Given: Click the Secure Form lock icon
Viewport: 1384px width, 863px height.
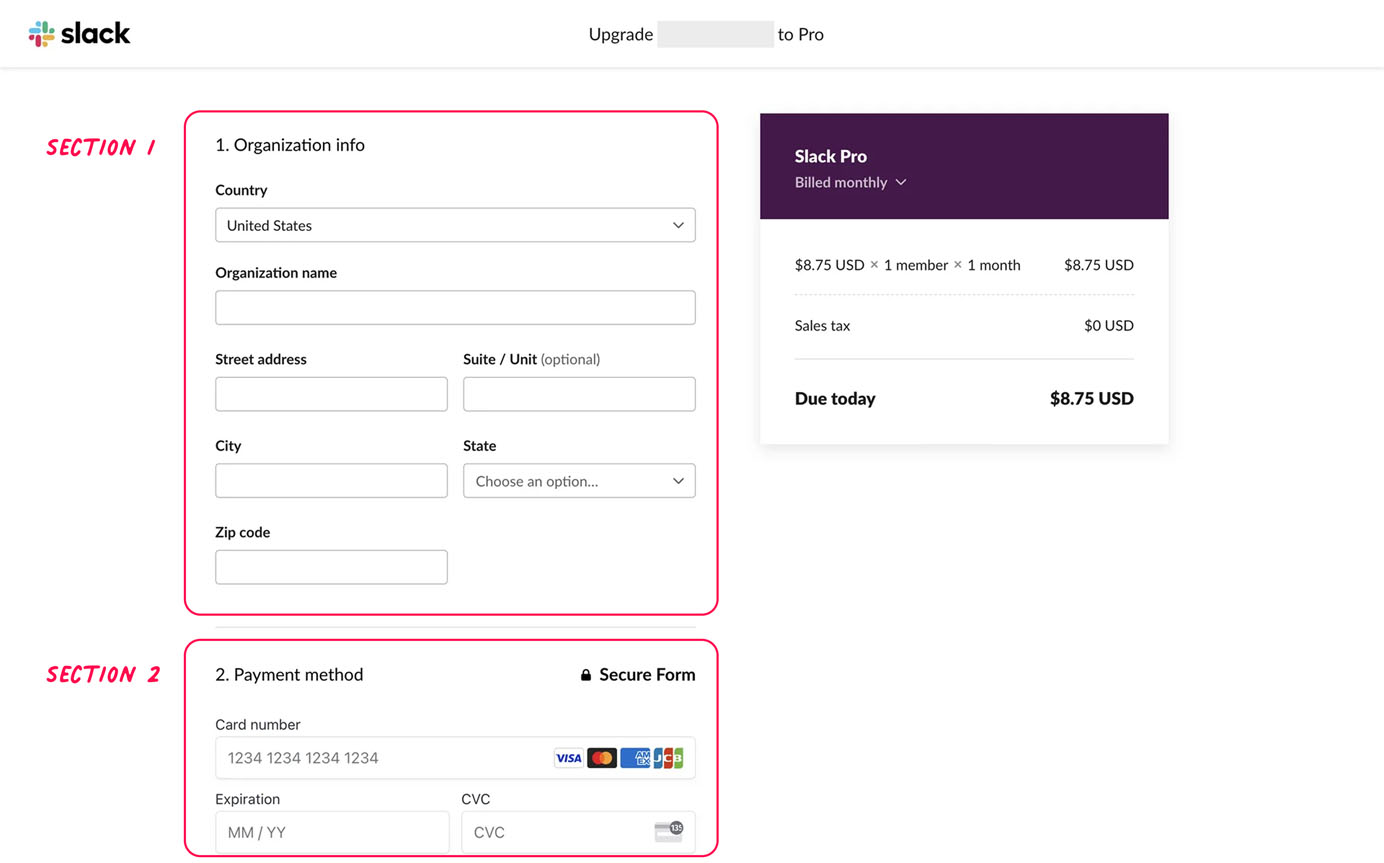Looking at the screenshot, I should tap(586, 675).
